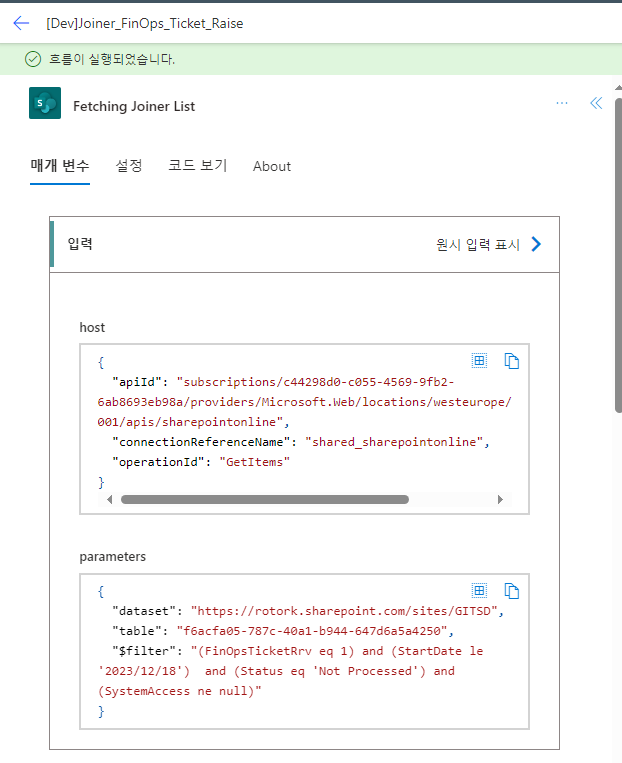Click the flow title [Dev]Joiner_FinOps_Ticket_Raise

tap(145, 23)
